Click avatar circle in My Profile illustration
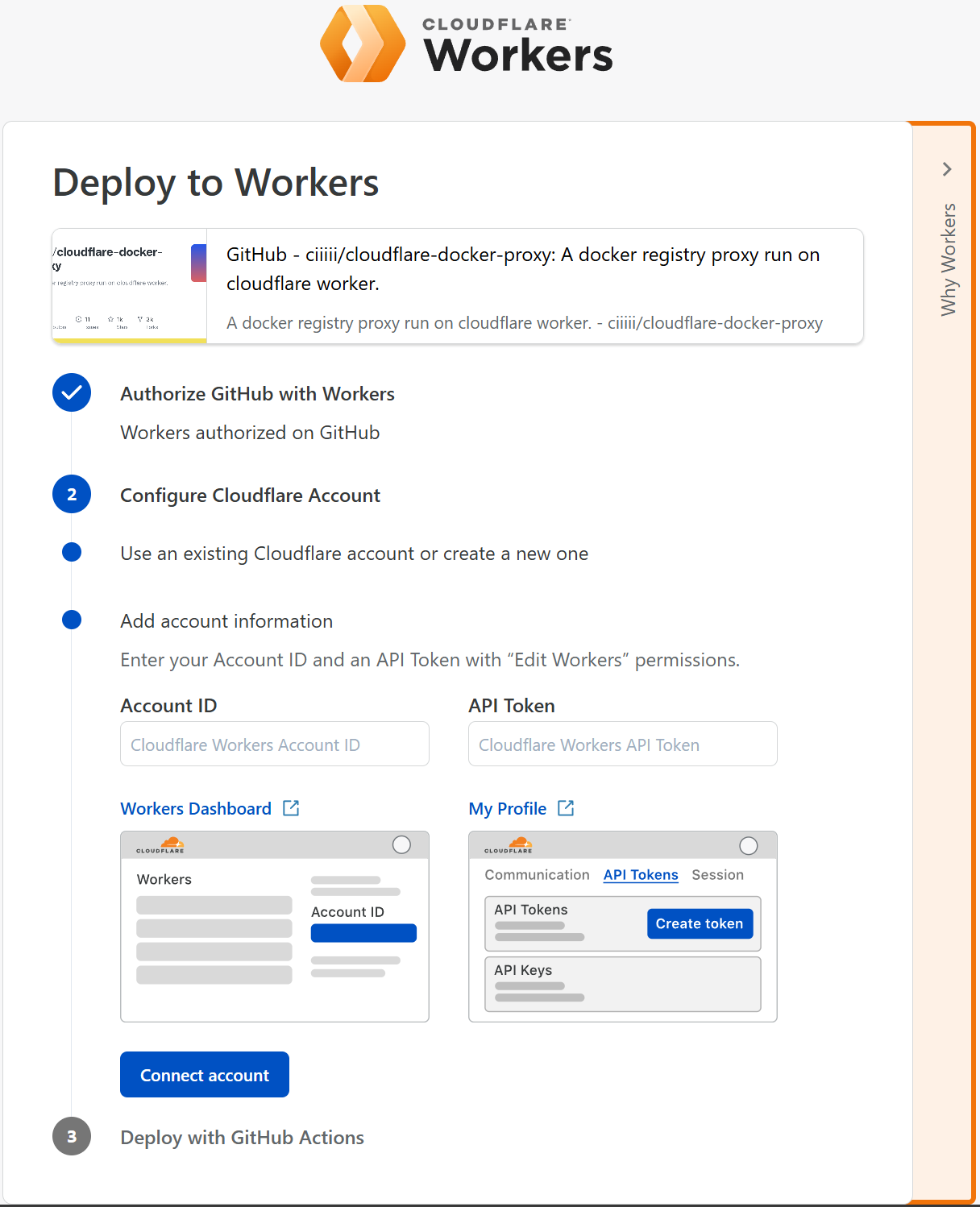The width and height of the screenshot is (980, 1207). tap(749, 845)
